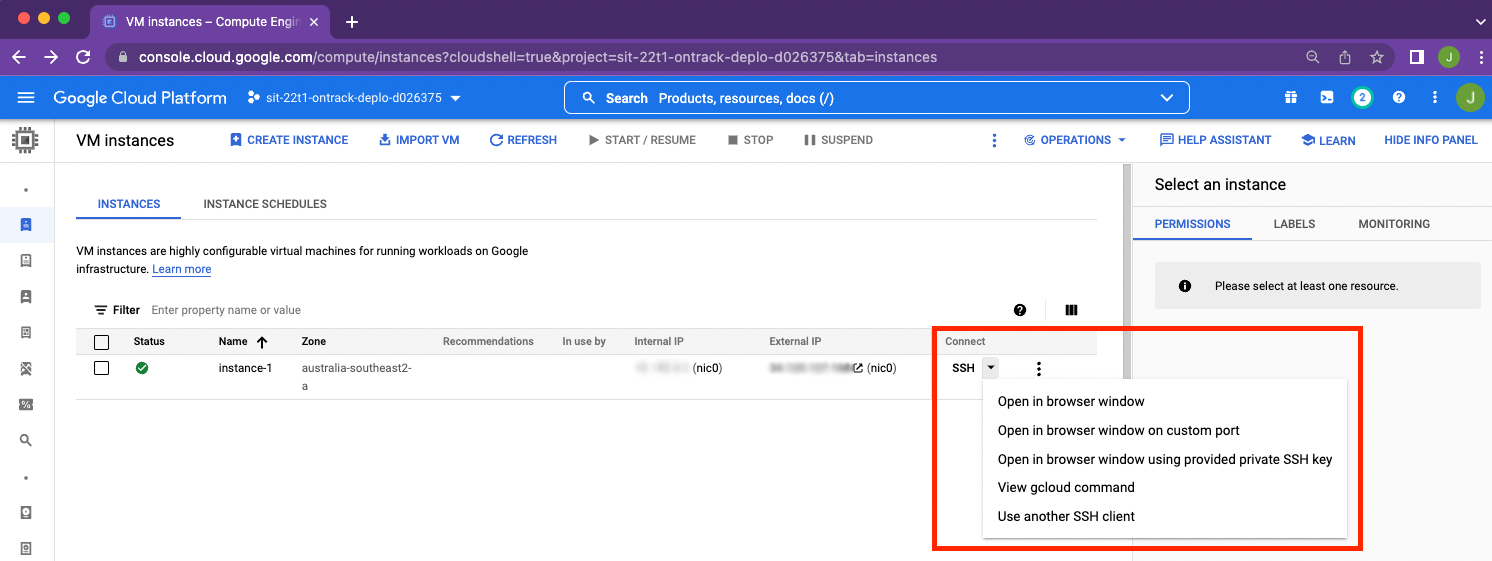
Task: Bookmark this page with star icon
Action: [1377, 57]
